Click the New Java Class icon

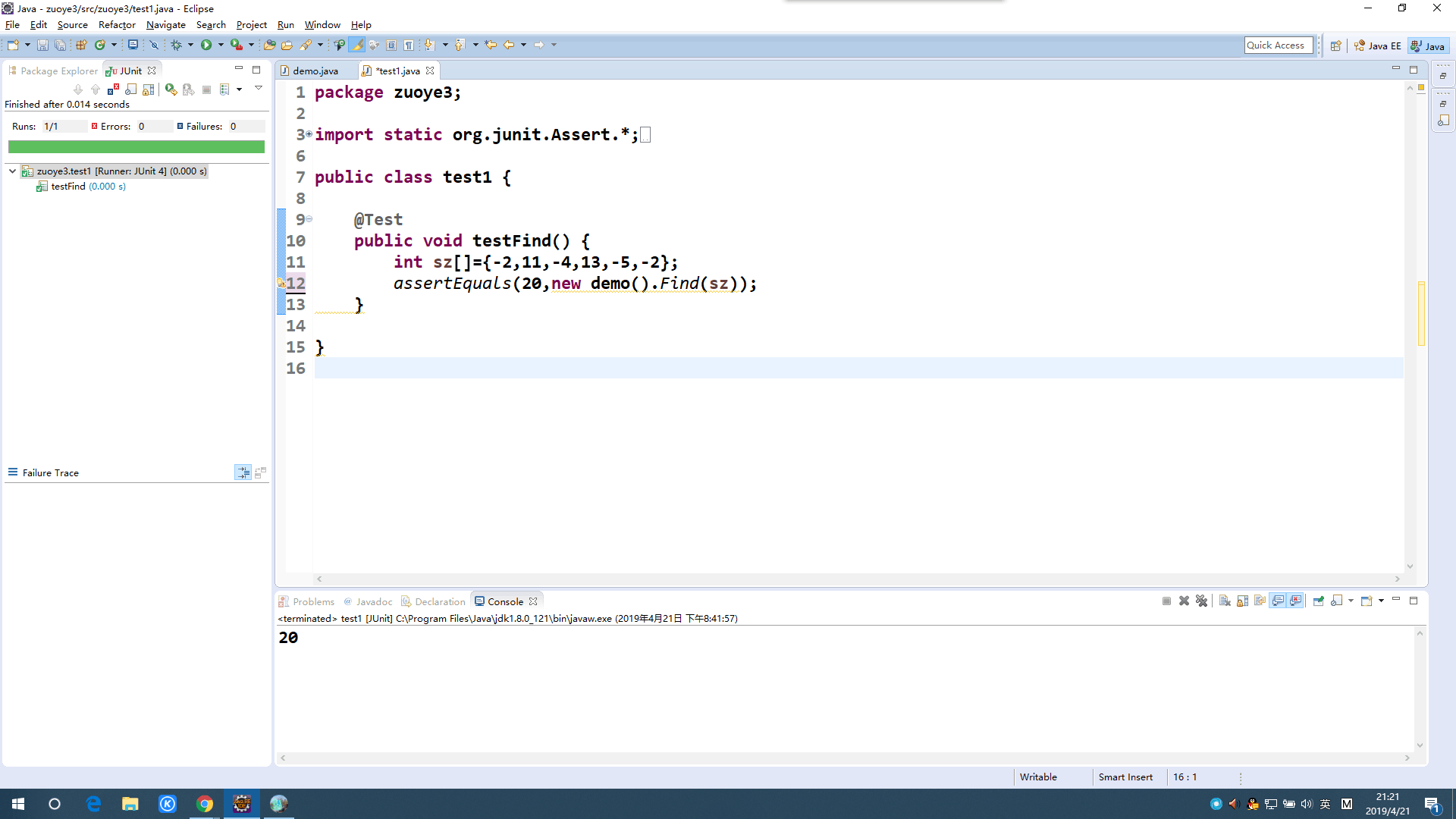click(99, 45)
